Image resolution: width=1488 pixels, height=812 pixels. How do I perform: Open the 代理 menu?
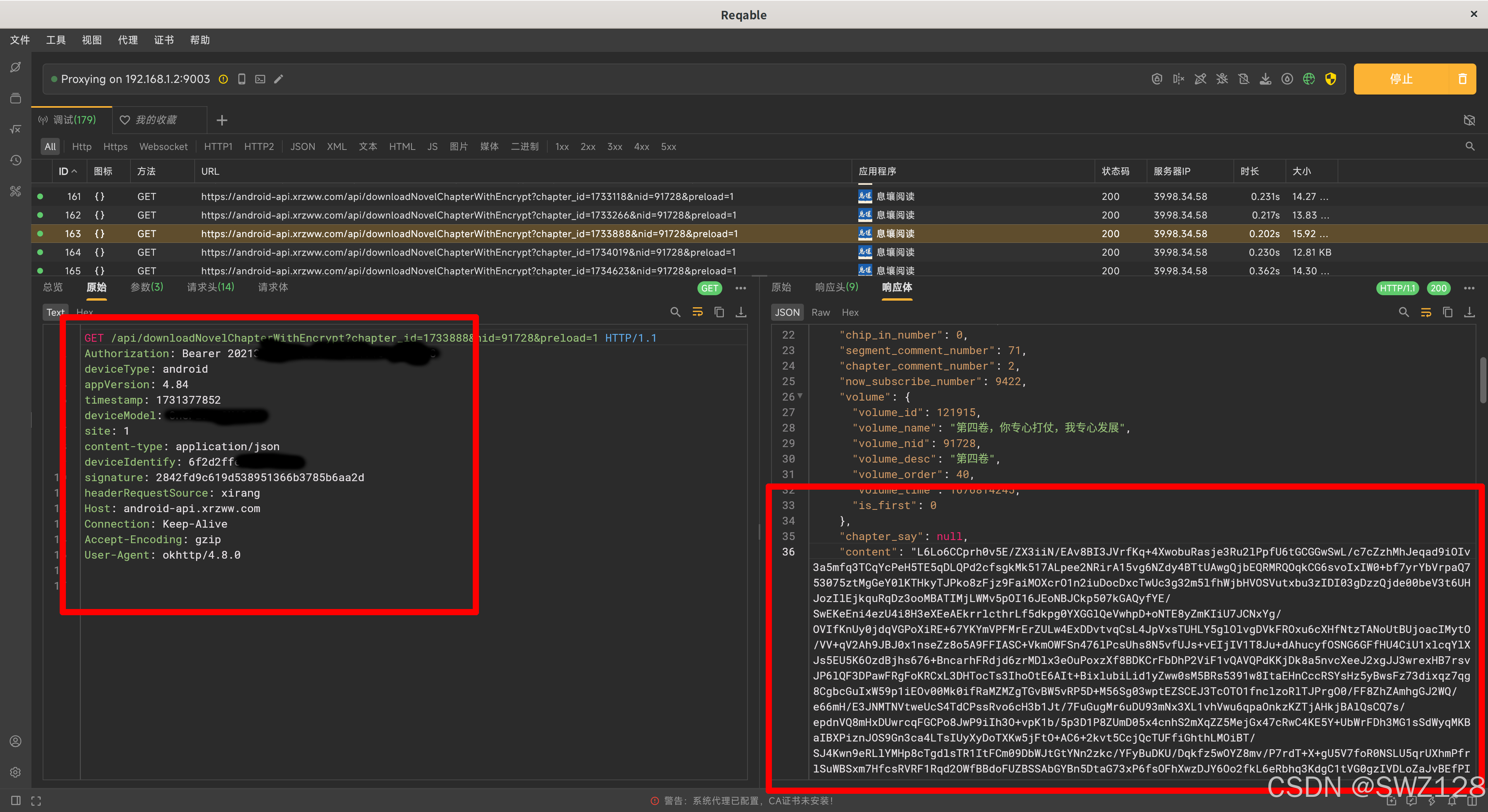(127, 40)
